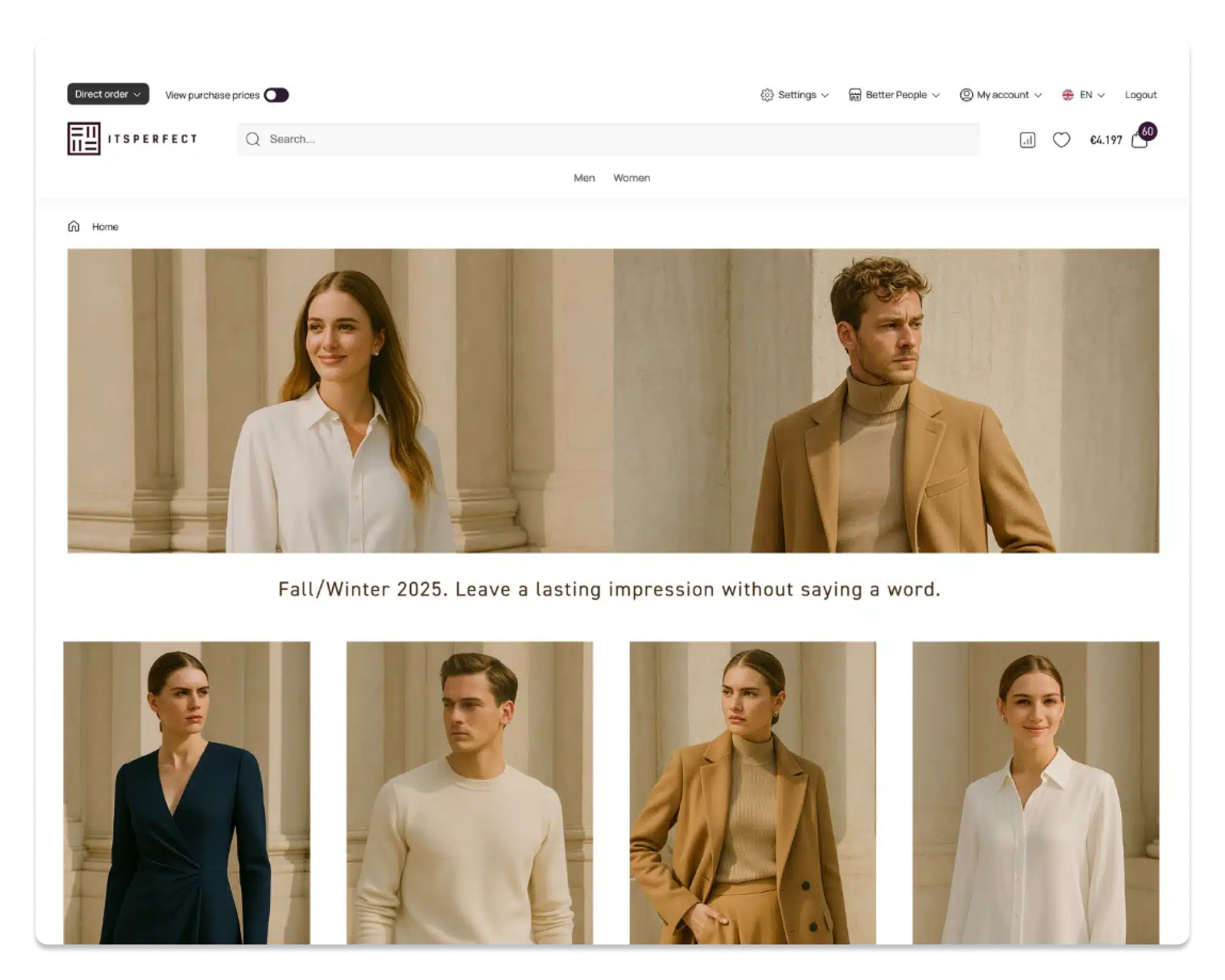Click the My account profile icon
Screen dimensions: 1225x980
click(967, 95)
